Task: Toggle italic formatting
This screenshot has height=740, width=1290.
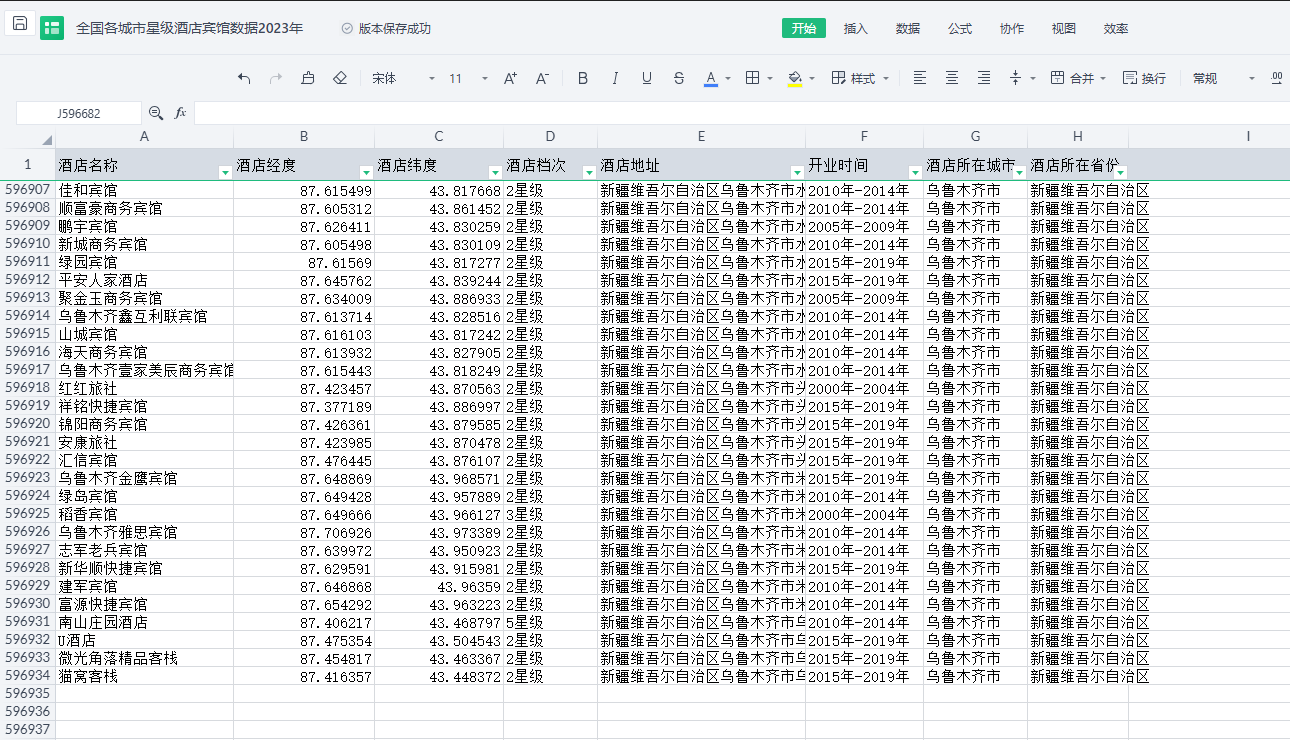Action: (x=615, y=78)
